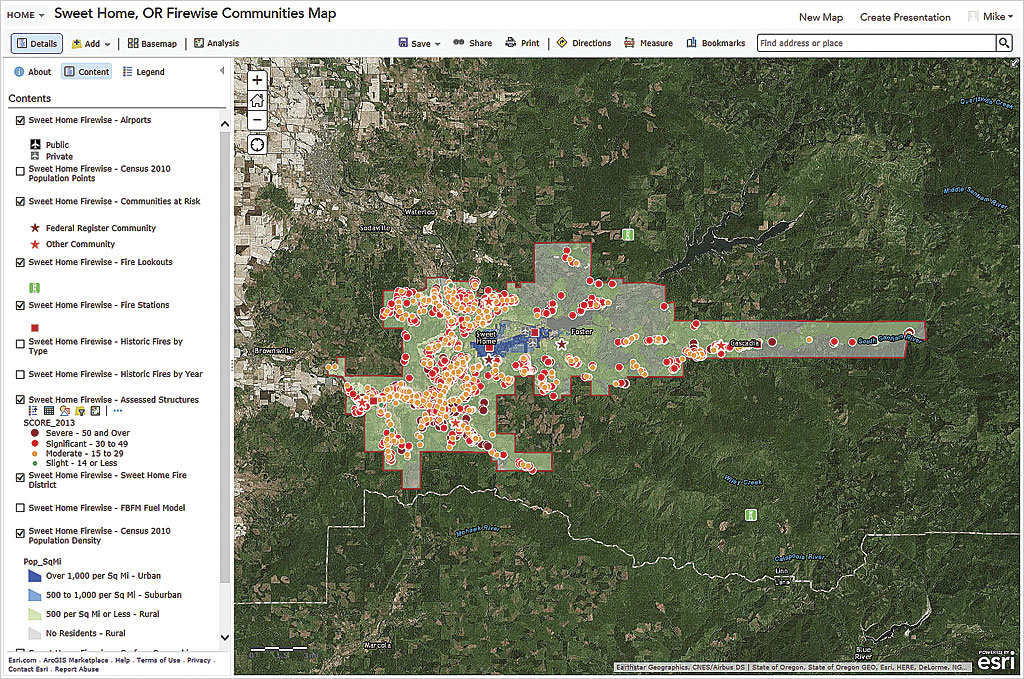Viewport: 1024px width, 679px height.
Task: Toggle the Fire Stations layer
Action: point(20,306)
